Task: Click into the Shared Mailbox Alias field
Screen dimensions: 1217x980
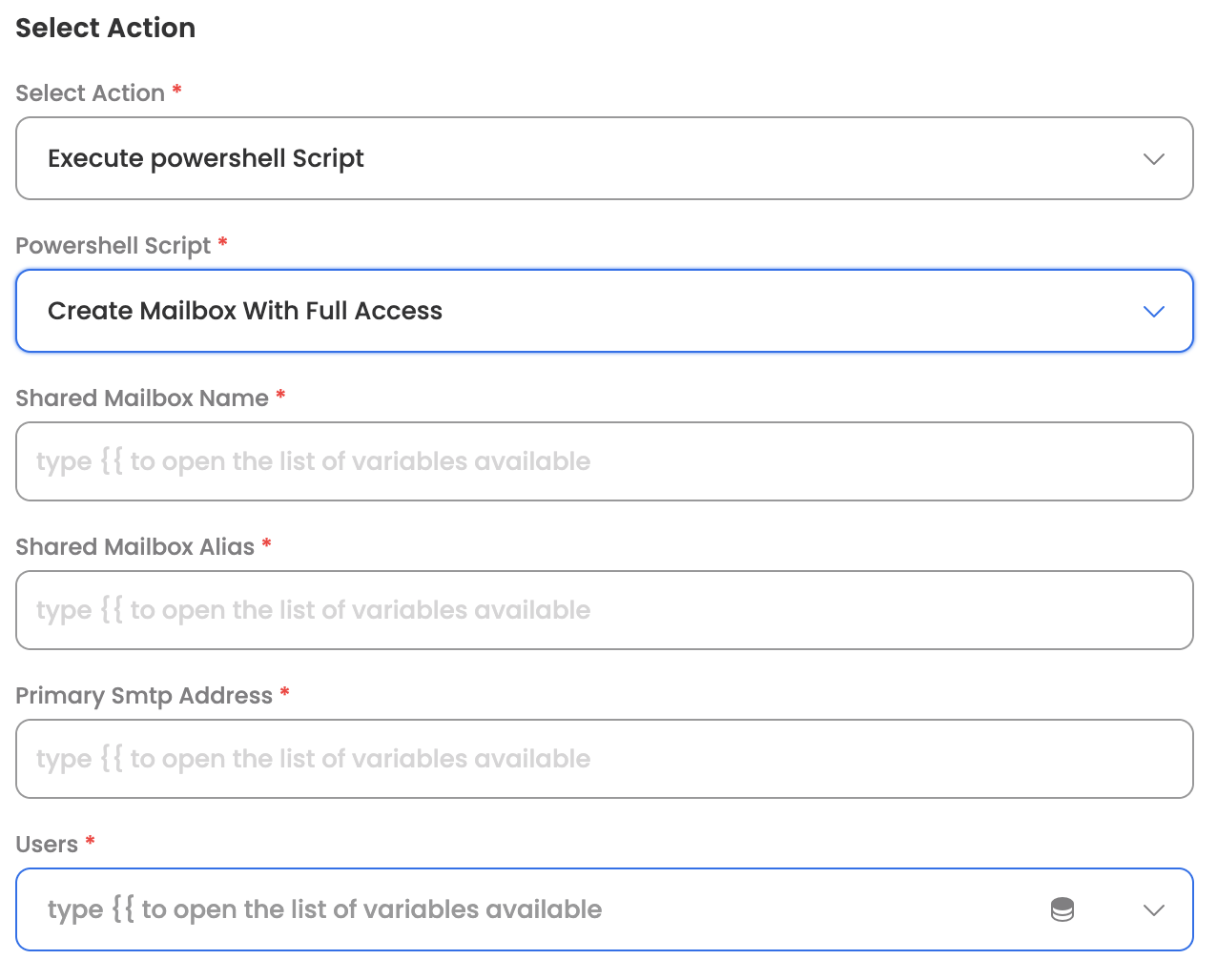Action: (604, 610)
